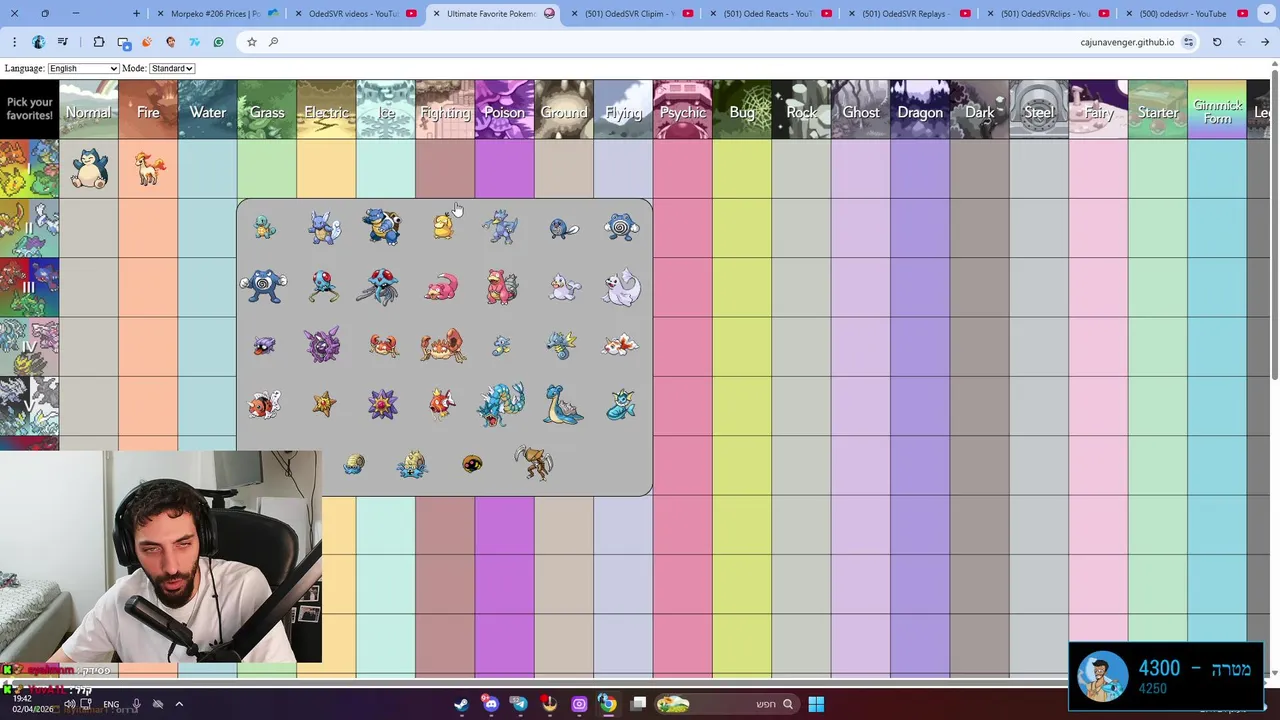Click the Windows Start button
This screenshot has width=1280, height=720.
tap(816, 704)
